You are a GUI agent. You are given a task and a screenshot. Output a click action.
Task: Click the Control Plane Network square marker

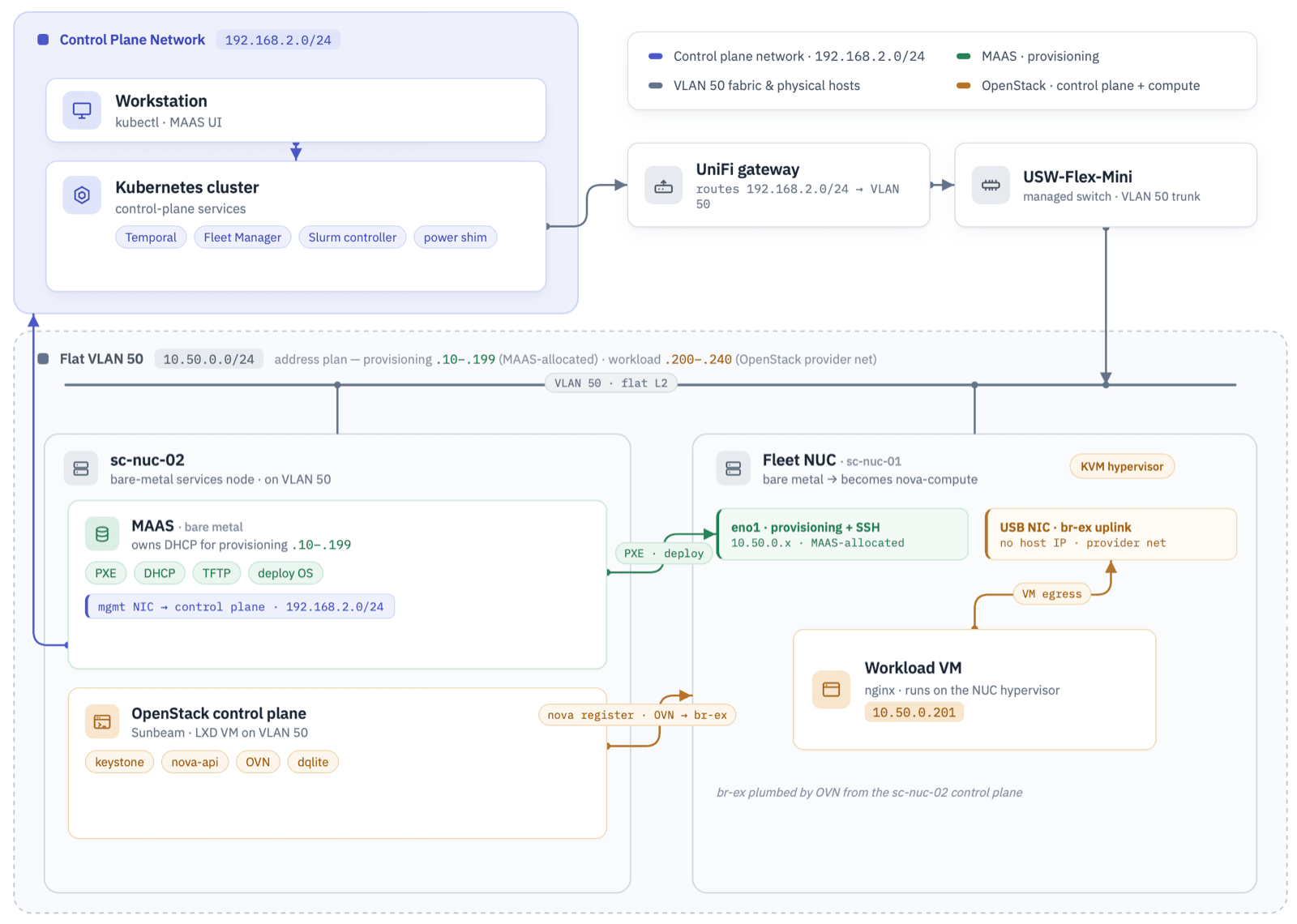pos(43,40)
